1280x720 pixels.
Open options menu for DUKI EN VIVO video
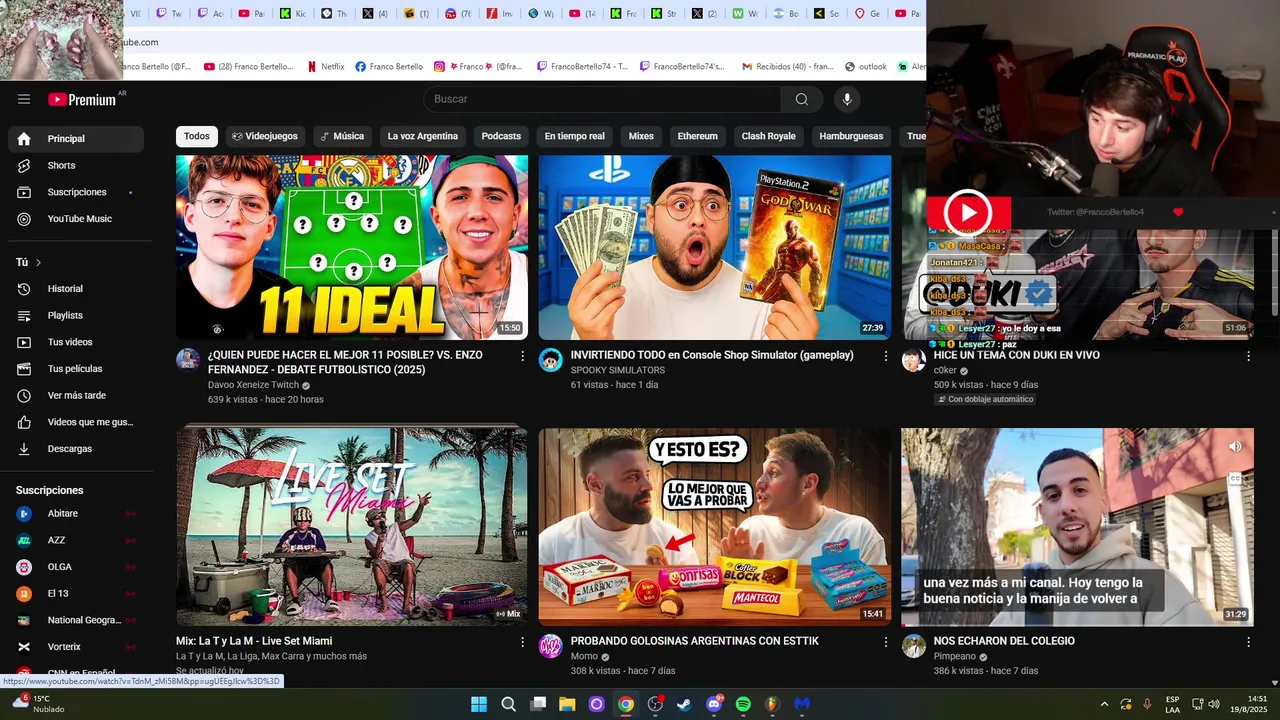pos(1248,356)
